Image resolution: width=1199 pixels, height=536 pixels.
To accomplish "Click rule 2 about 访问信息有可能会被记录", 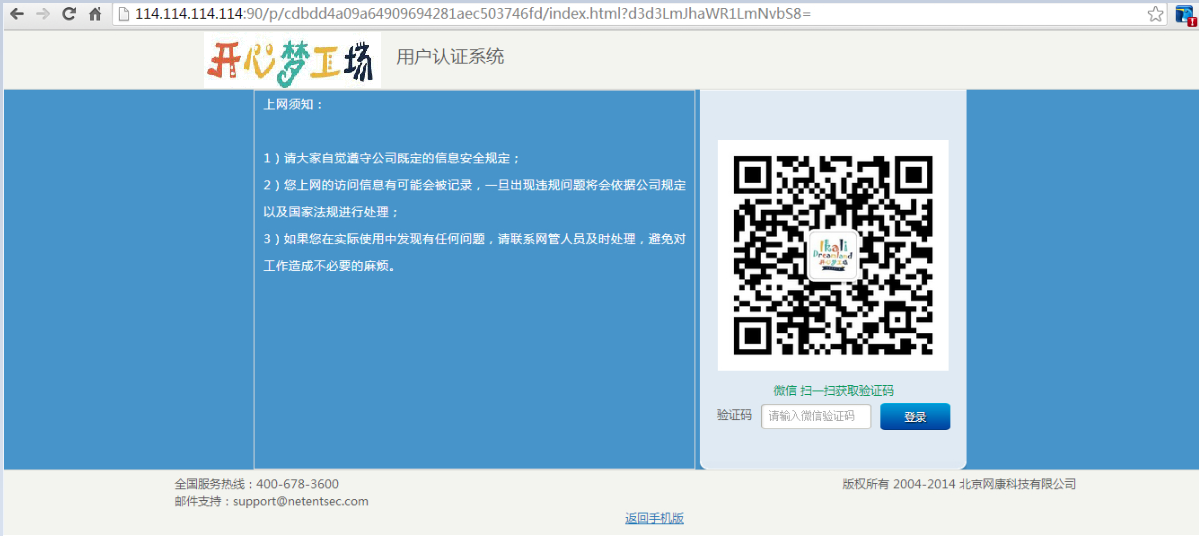I will (474, 198).
